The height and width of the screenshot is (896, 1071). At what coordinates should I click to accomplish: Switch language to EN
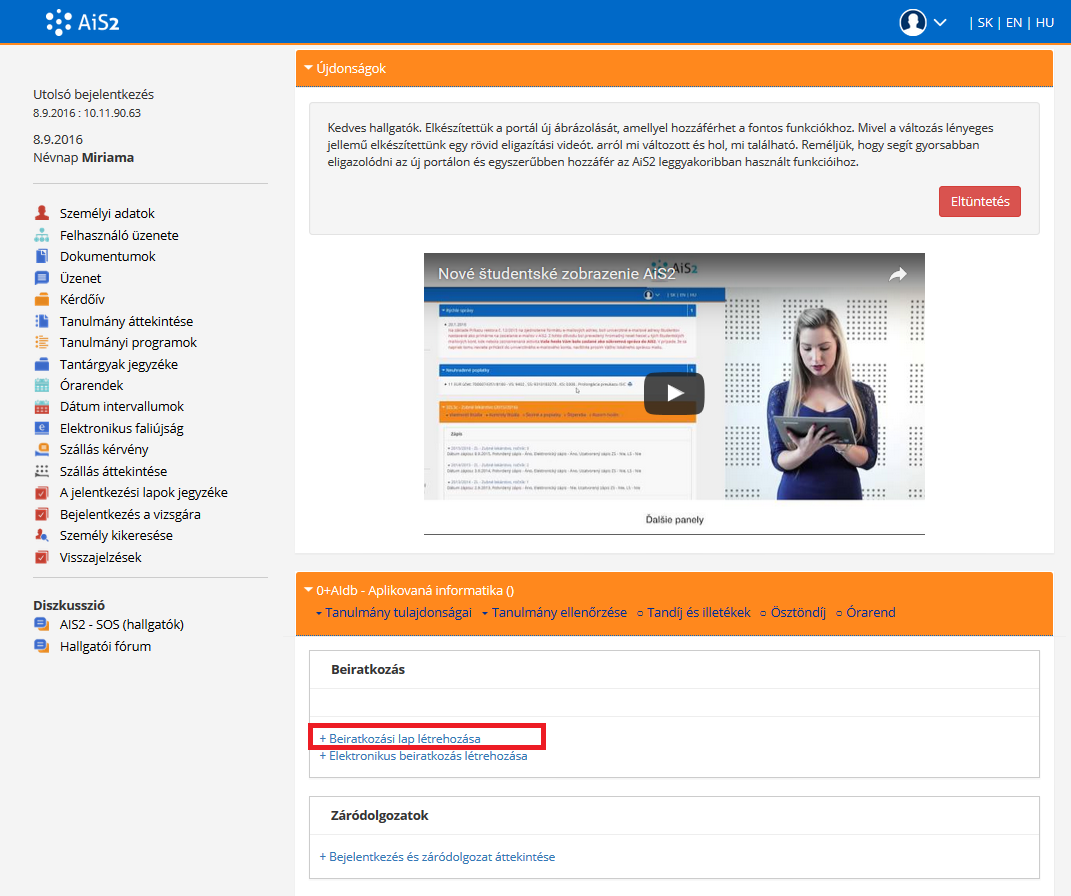[1014, 22]
